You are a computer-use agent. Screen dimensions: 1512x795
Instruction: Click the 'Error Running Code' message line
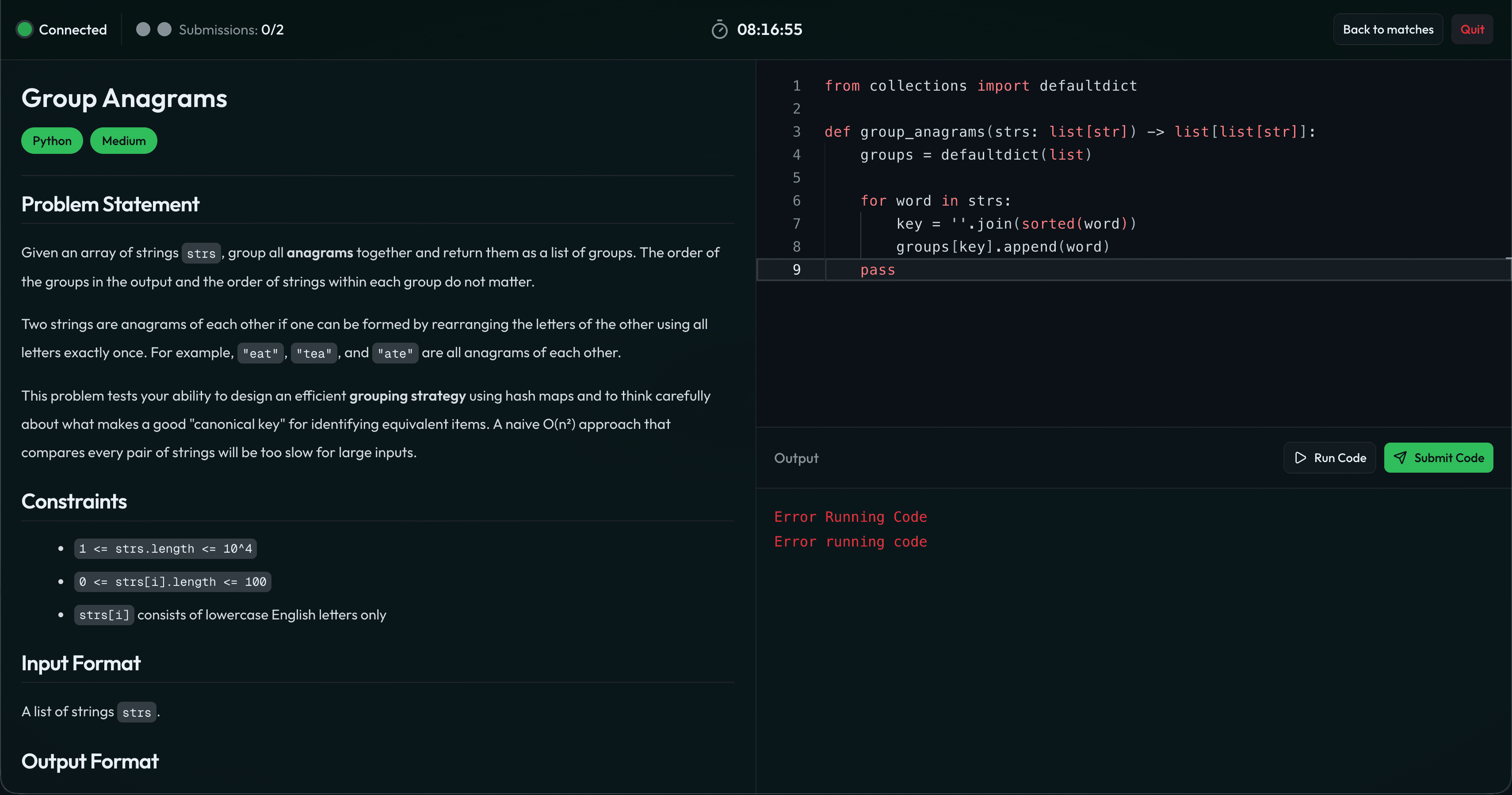pyautogui.click(x=851, y=517)
